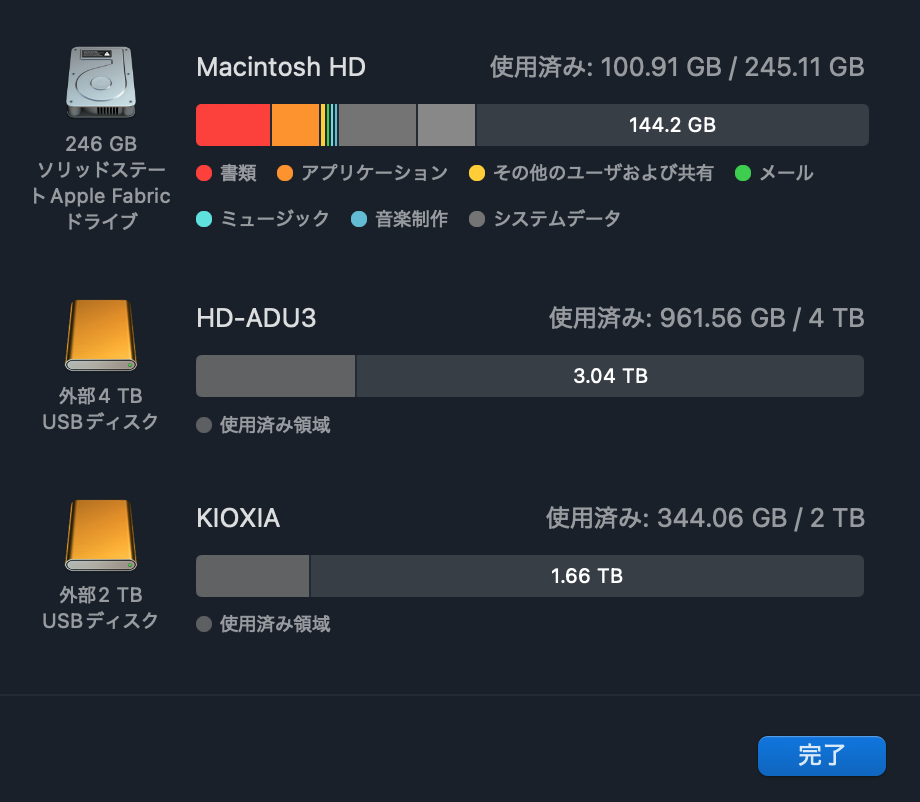
Task: Click the HD-ADU3 external drive icon
Action: pos(100,333)
